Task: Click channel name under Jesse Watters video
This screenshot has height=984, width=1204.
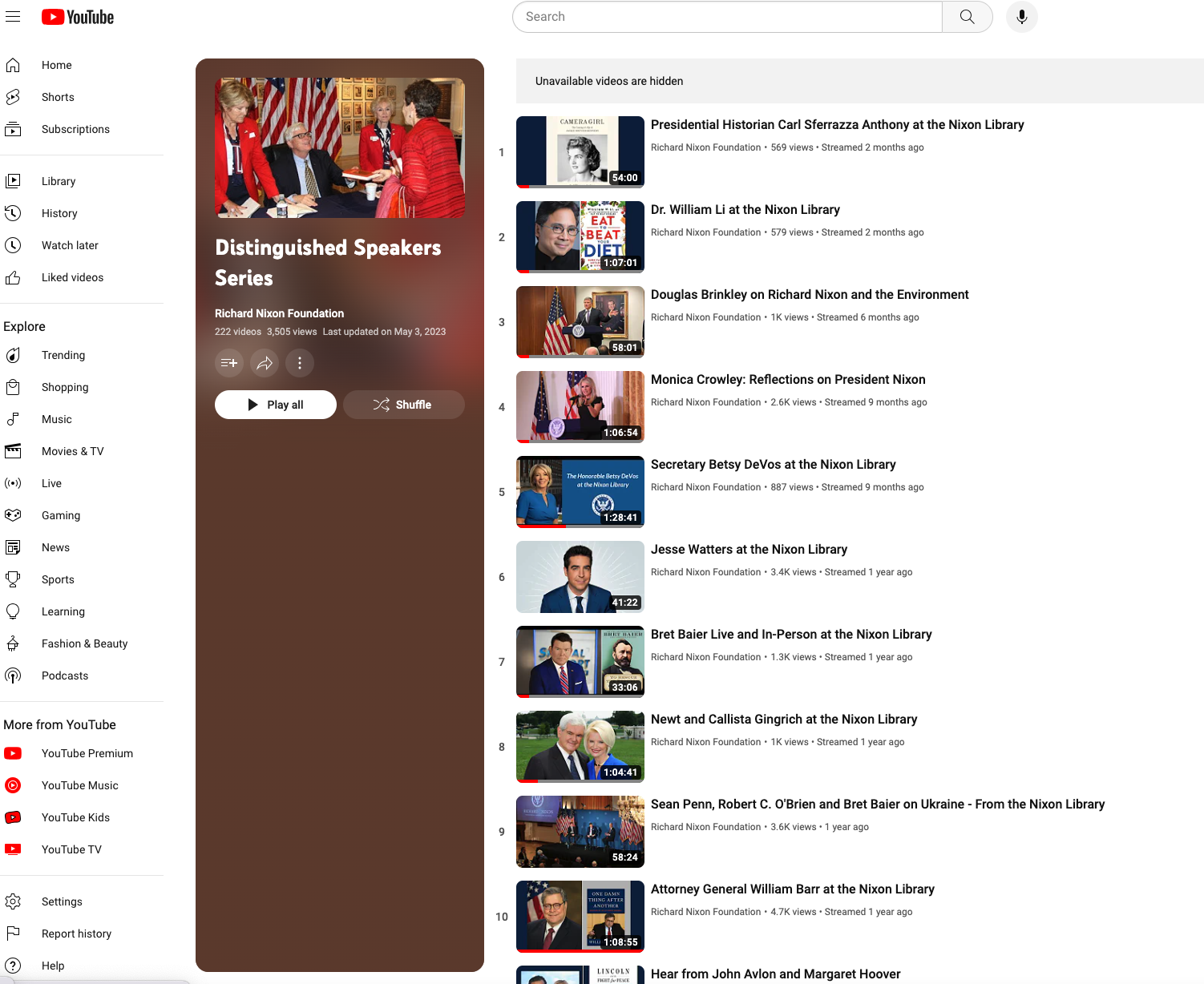Action: (705, 572)
